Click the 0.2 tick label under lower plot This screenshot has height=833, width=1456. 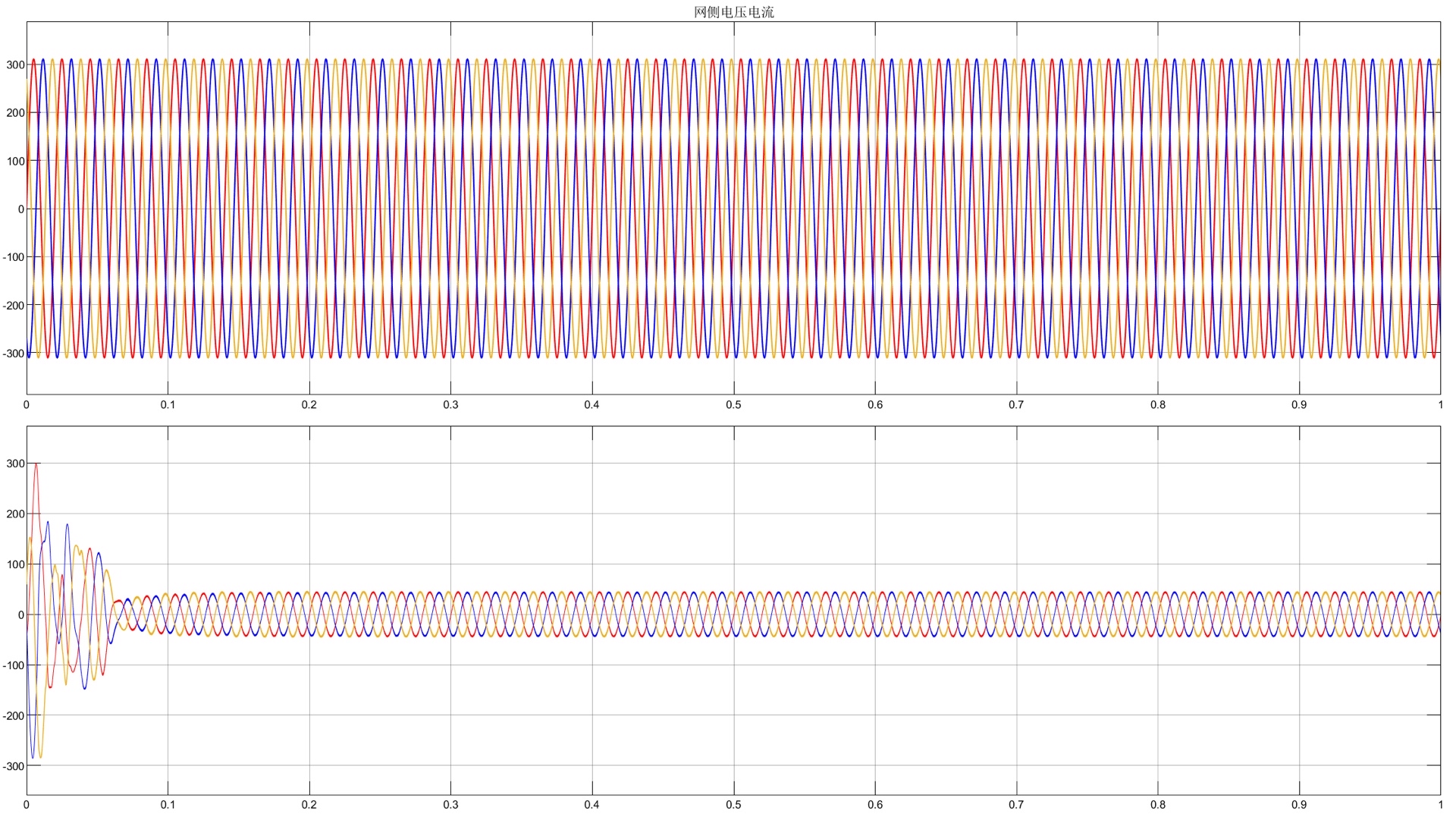tap(309, 805)
